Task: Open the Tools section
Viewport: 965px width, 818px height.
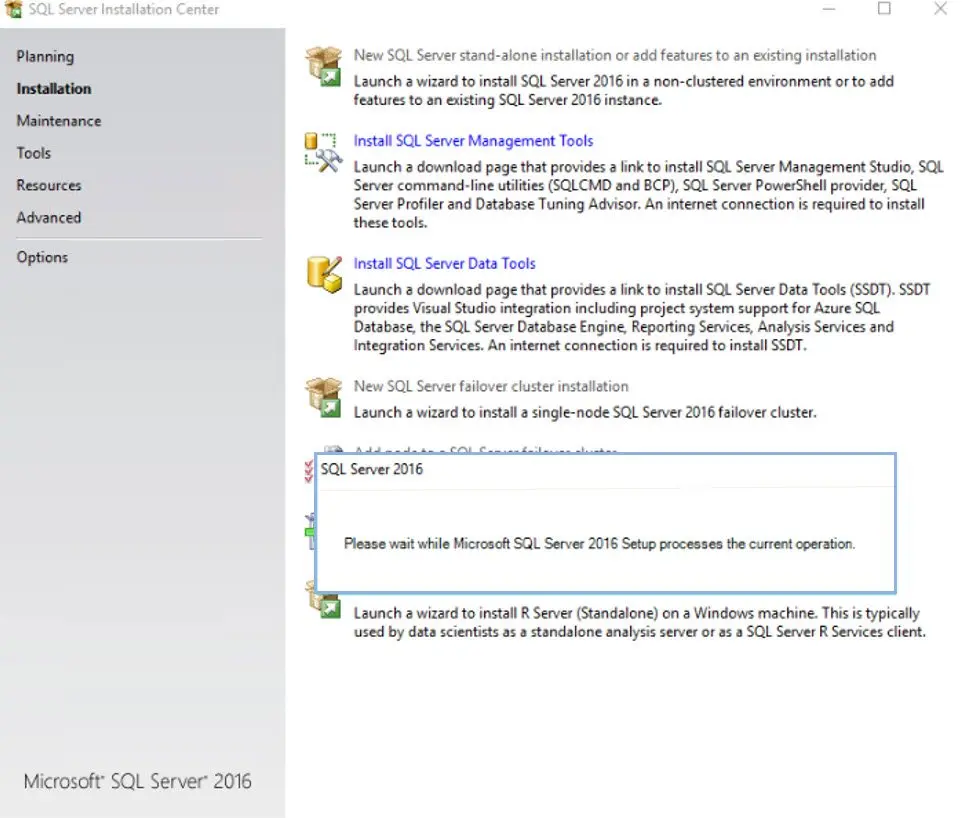Action: [34, 153]
